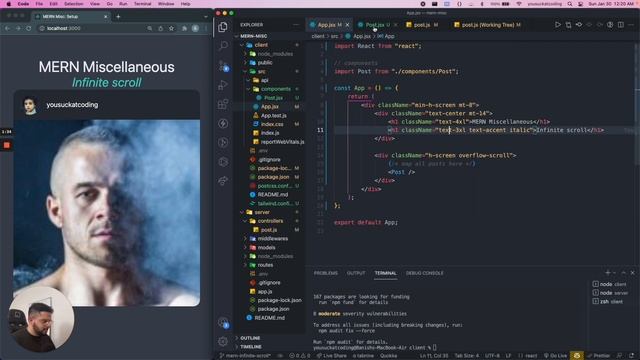Click the Prettier status bar item
The image size is (640, 360).
point(599,356)
